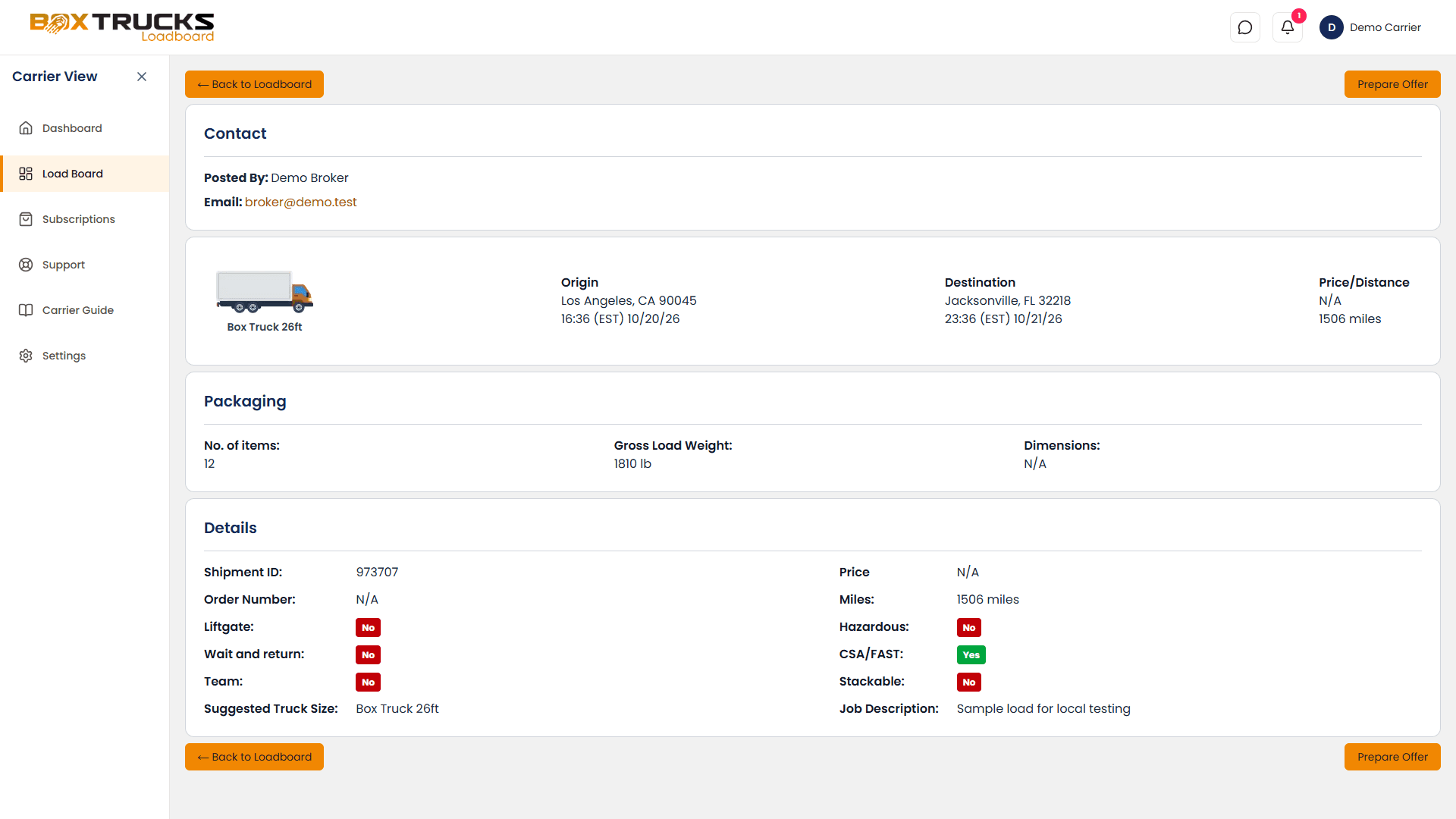Click top Back to Loadboard button
The width and height of the screenshot is (1456, 819).
tap(254, 84)
